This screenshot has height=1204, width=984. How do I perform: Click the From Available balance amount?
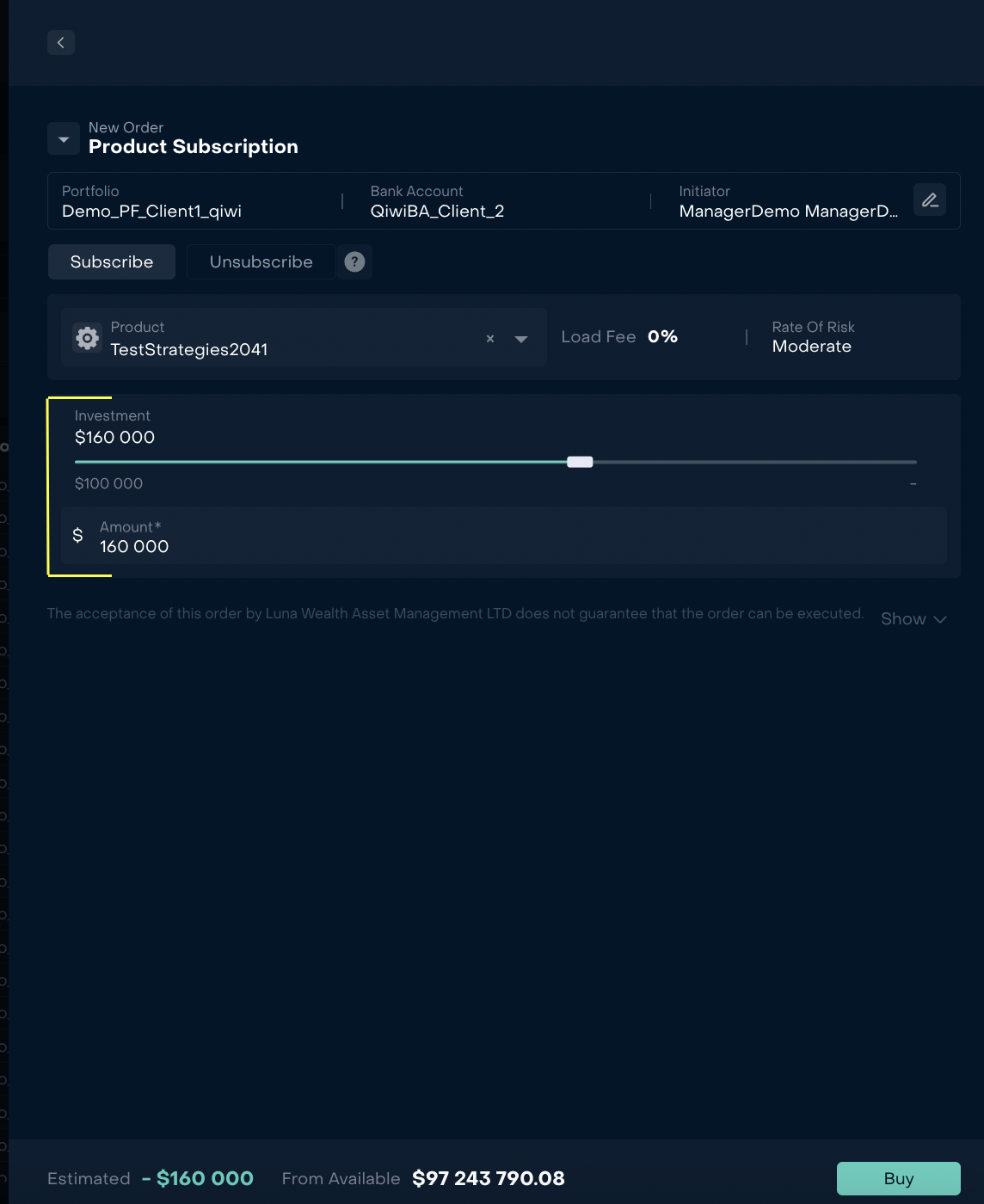point(489,1178)
